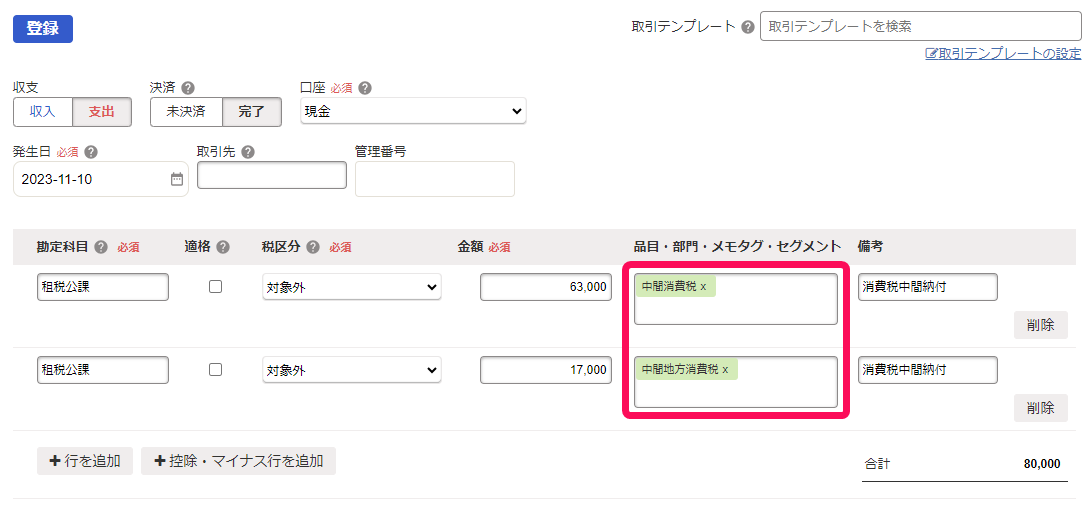The image size is (1088, 509).
Task: Open help icon beside 取引テンプレート
Action: click(747, 27)
